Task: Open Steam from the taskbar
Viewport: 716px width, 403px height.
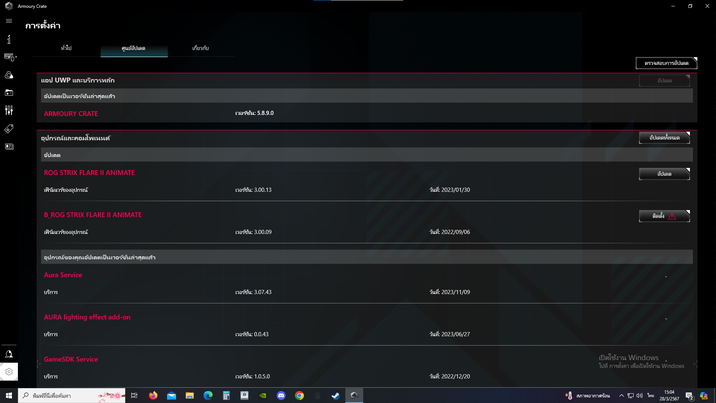Action: pos(336,396)
